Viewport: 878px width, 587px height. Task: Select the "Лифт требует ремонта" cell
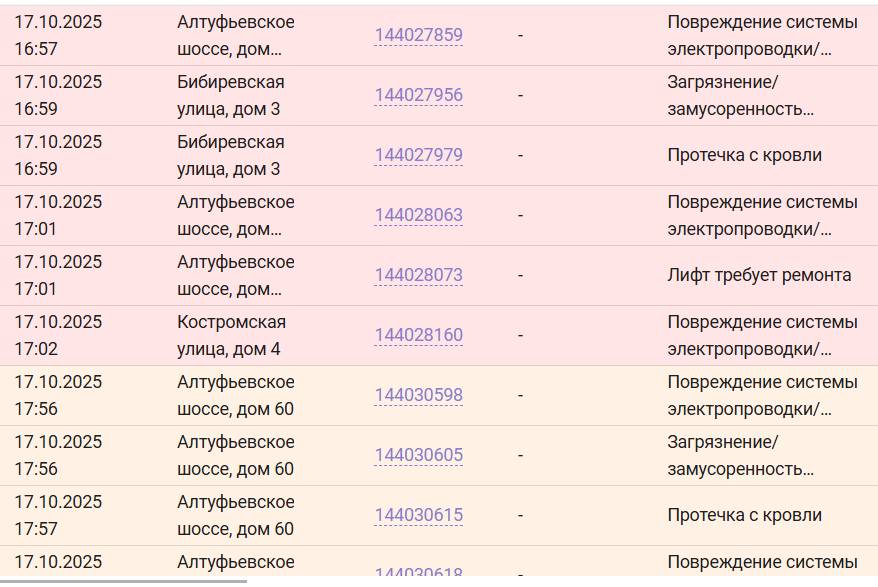759,275
